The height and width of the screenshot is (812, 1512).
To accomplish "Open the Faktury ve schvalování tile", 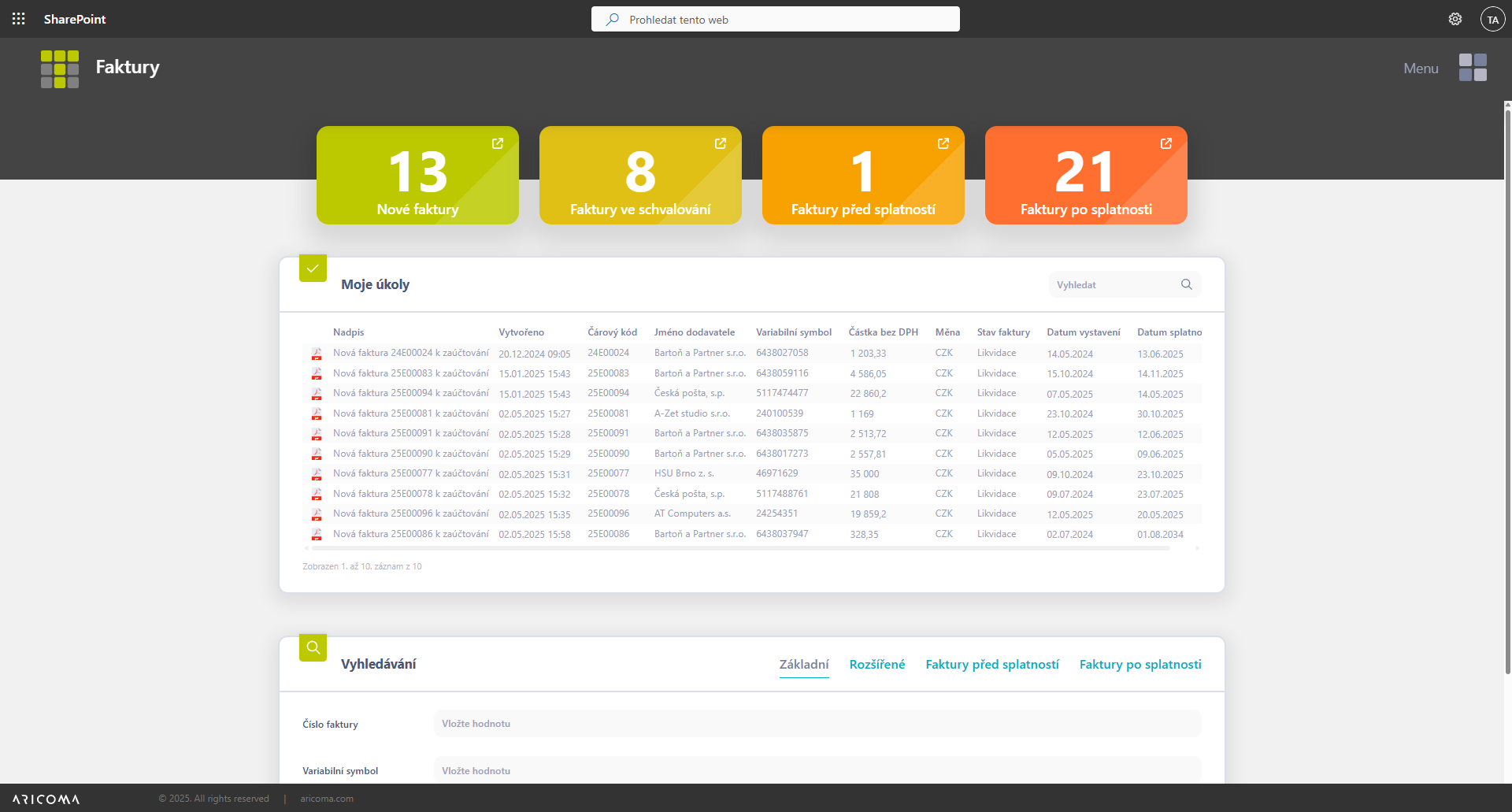I will (639, 176).
